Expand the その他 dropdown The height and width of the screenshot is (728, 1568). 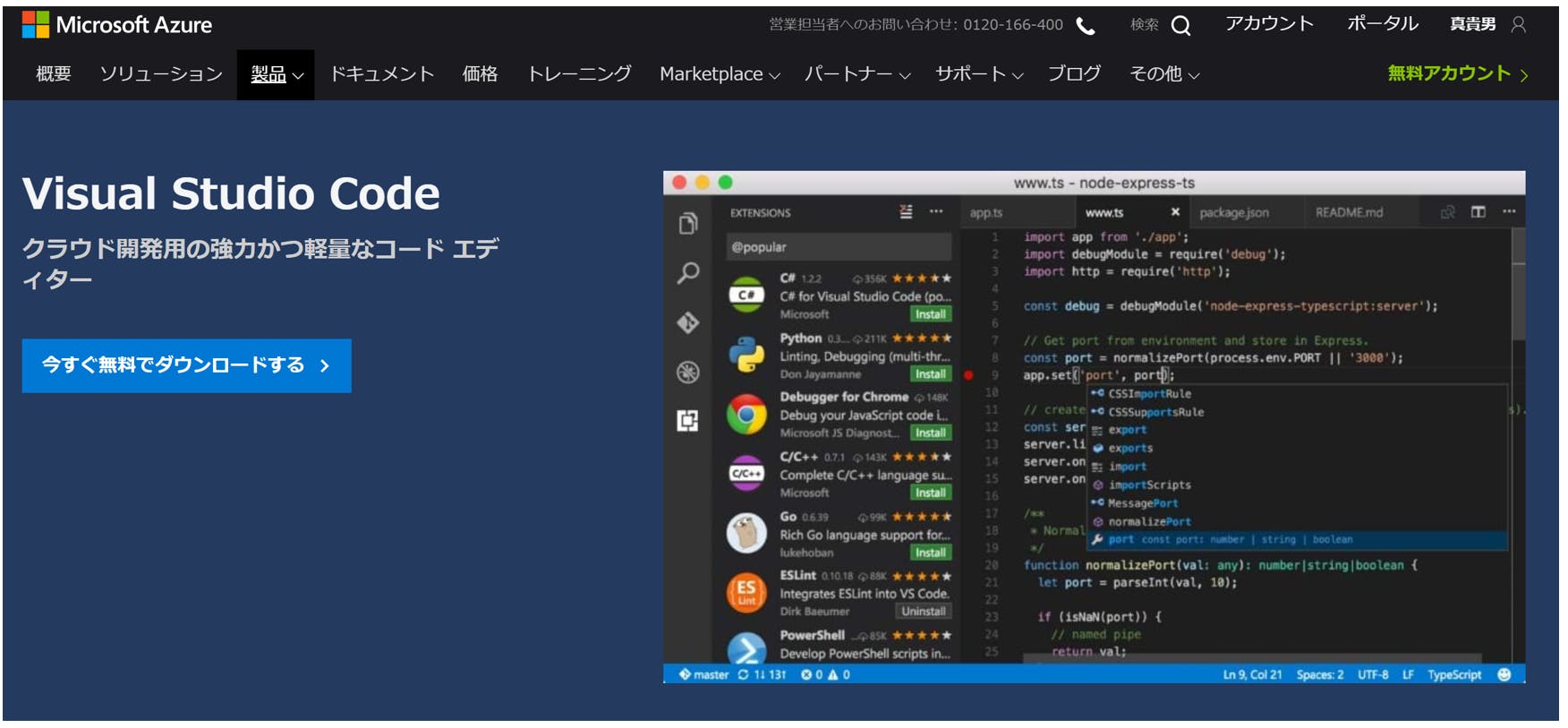[x=1164, y=74]
